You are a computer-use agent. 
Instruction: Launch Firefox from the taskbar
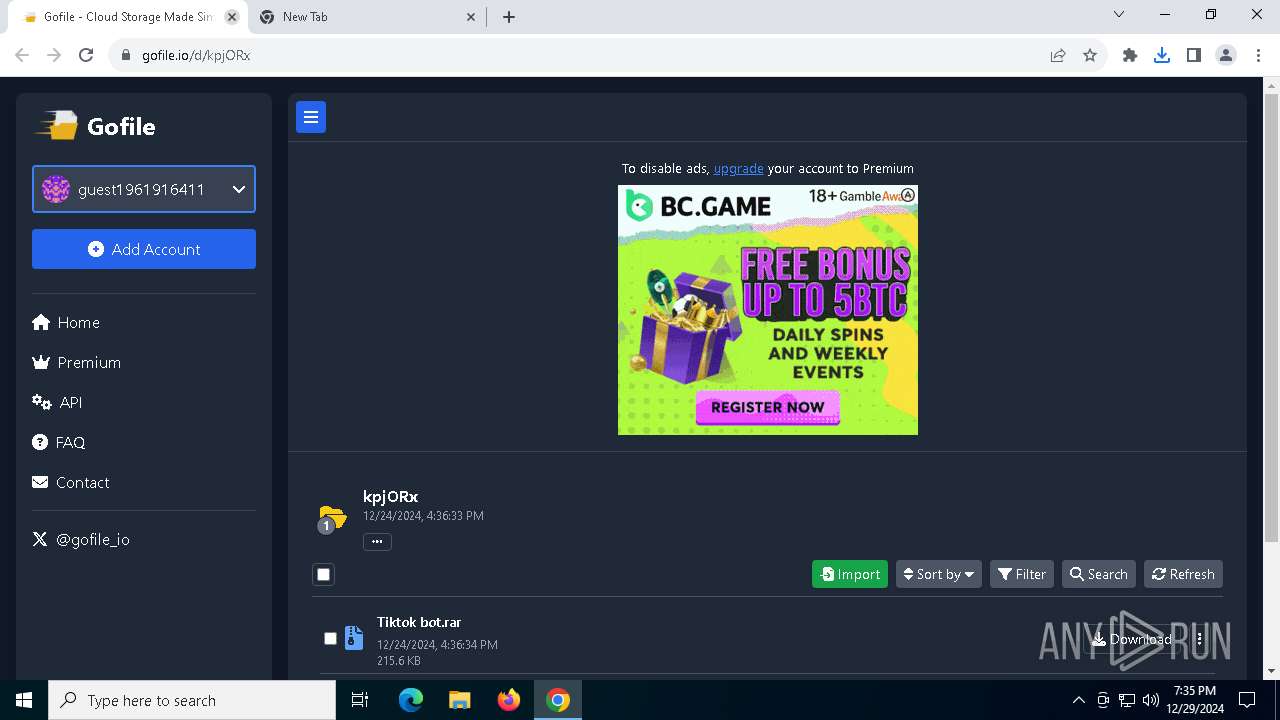(x=509, y=700)
